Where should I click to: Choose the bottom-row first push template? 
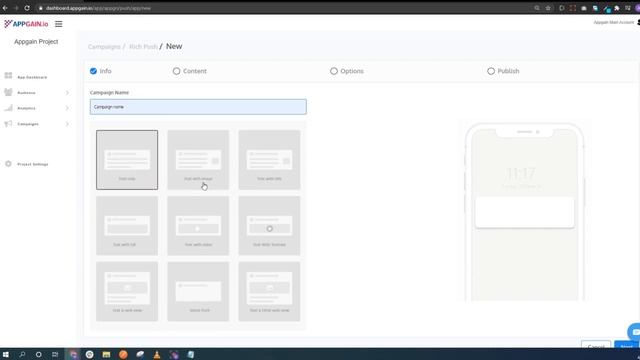point(127,291)
